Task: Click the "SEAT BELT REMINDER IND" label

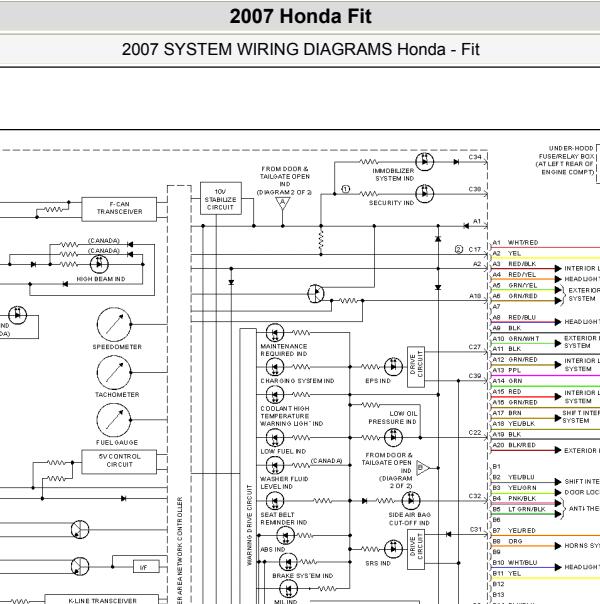Action: [283, 518]
